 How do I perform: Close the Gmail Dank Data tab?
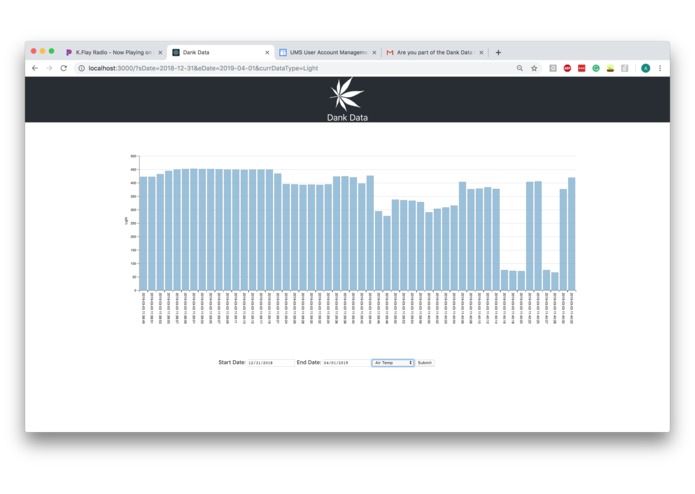[481, 52]
